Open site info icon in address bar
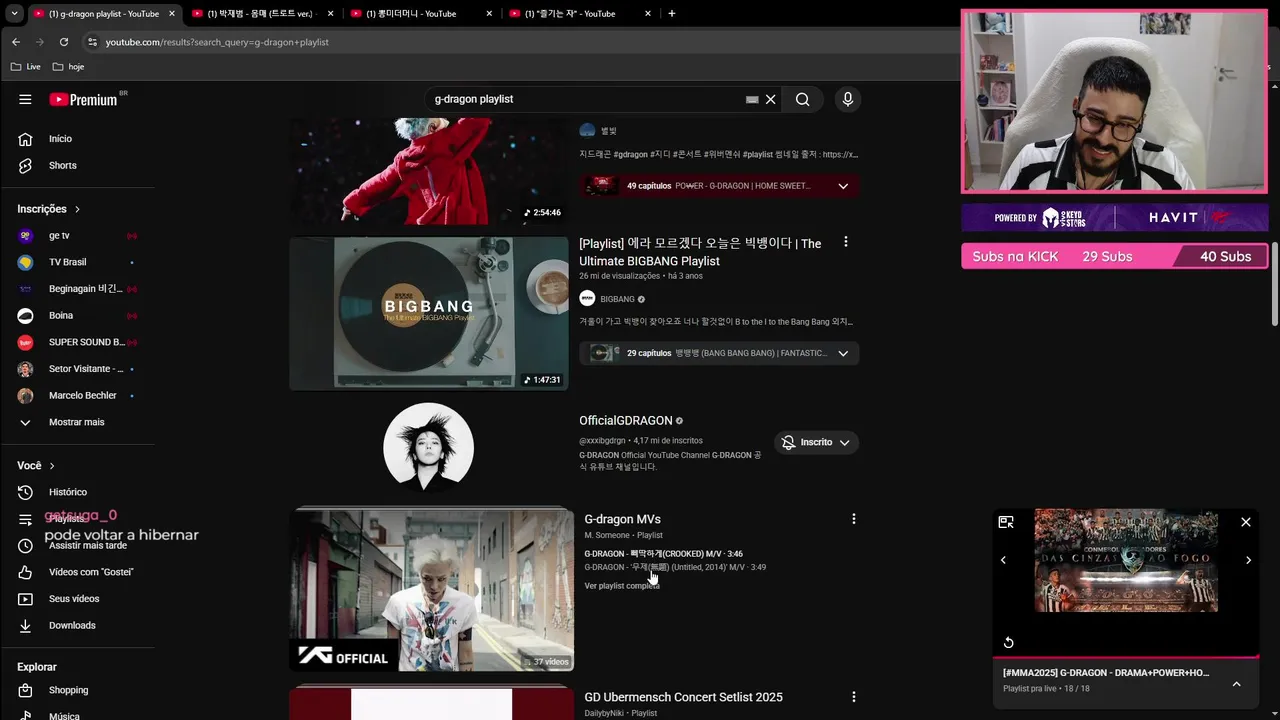The height and width of the screenshot is (720, 1280). click(x=92, y=42)
